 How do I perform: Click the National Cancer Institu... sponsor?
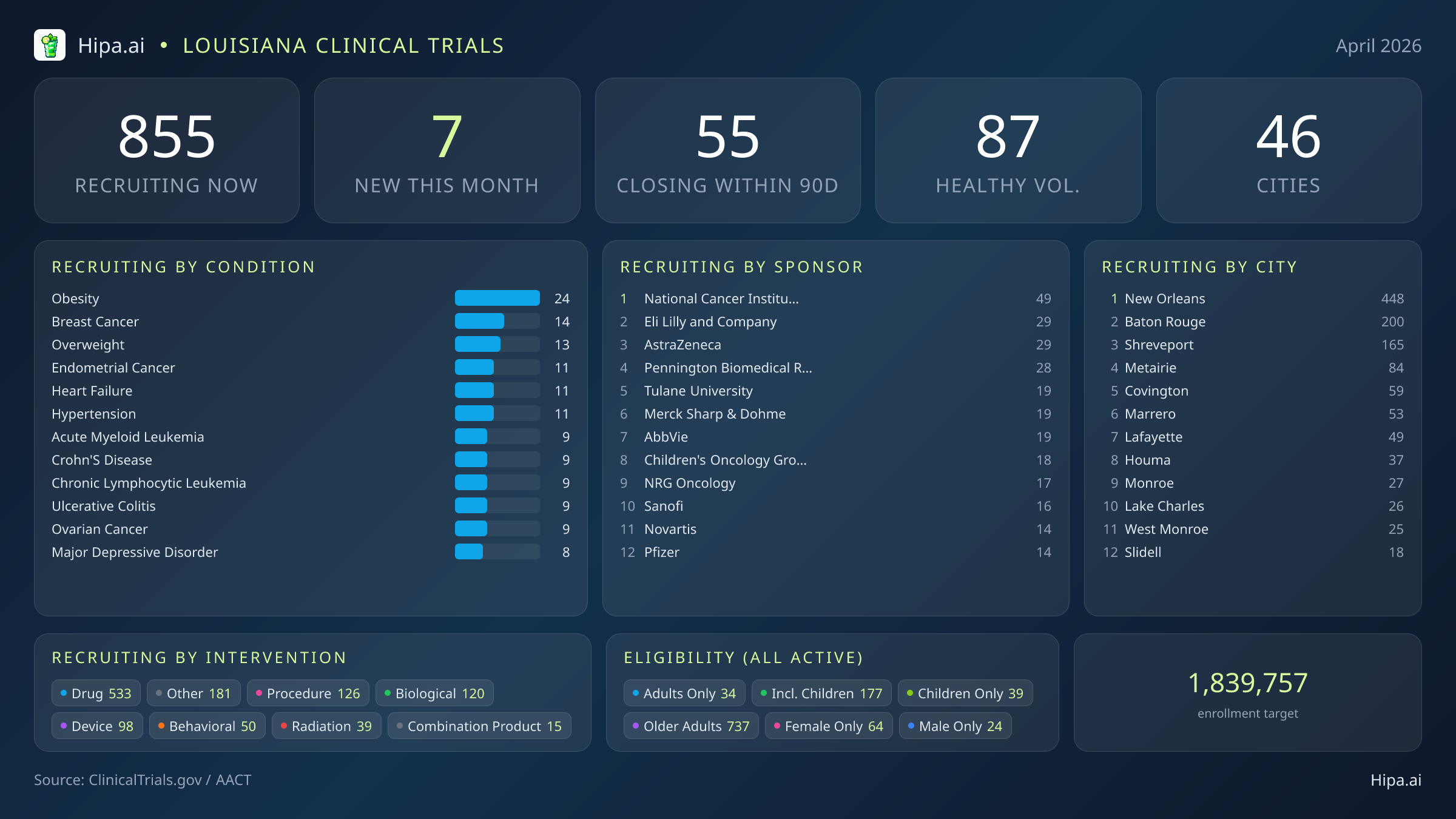click(835, 298)
